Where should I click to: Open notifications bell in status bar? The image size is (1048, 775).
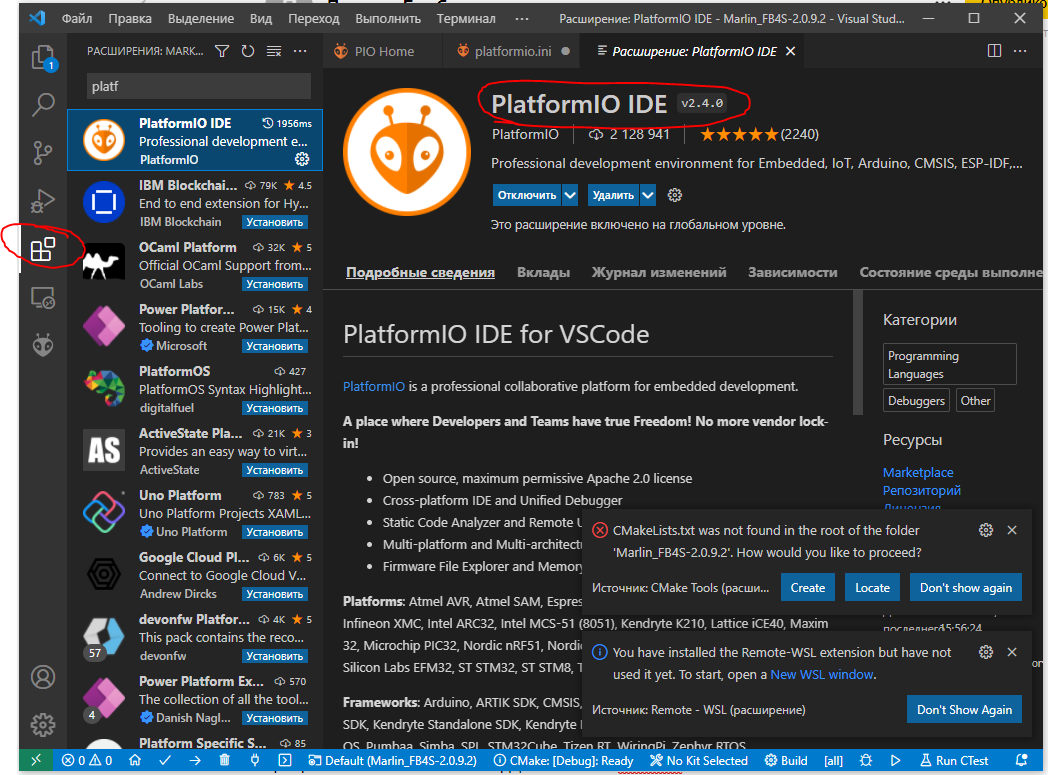pos(1021,760)
